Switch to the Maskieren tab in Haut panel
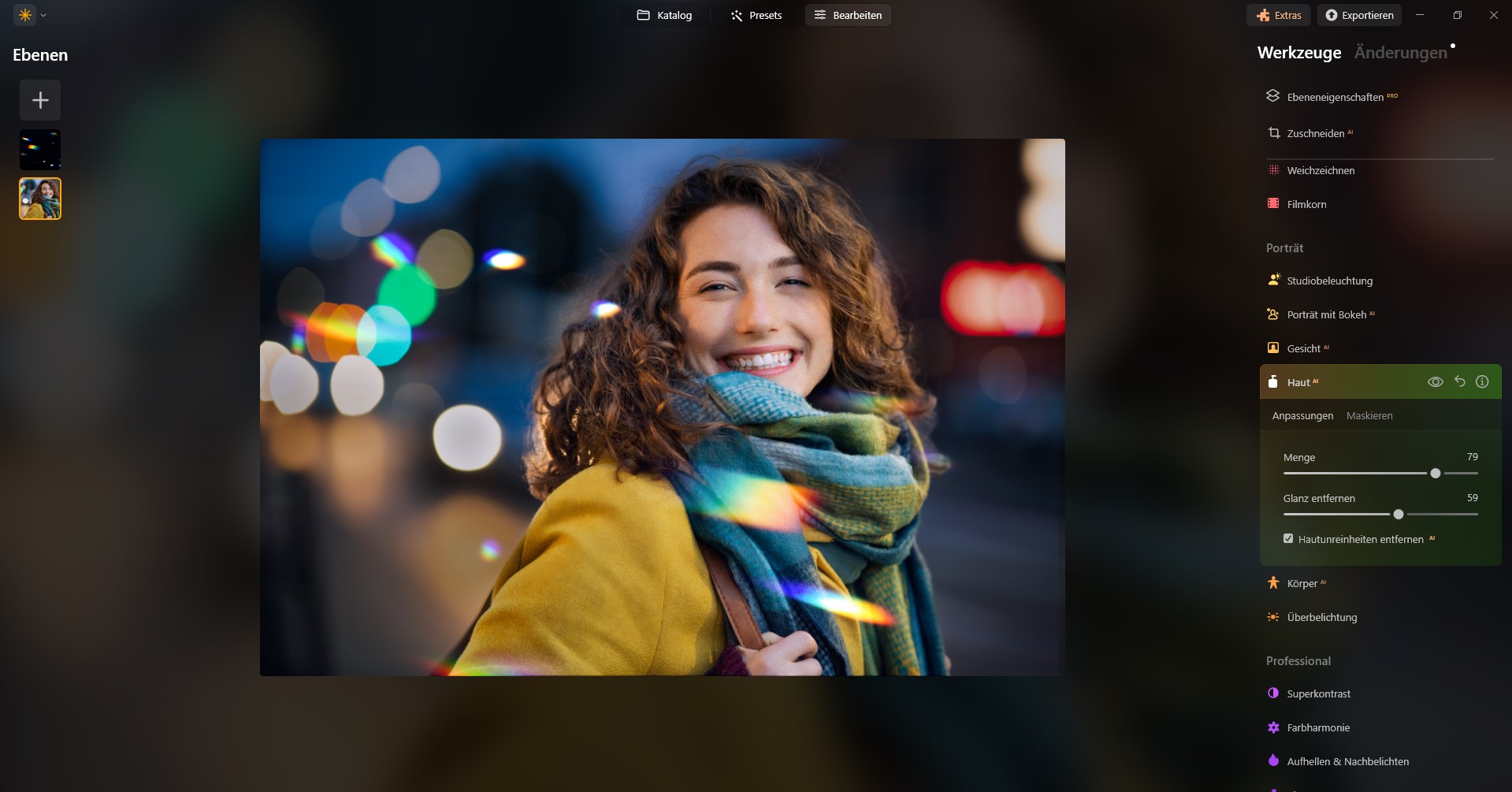The height and width of the screenshot is (792, 1512). pos(1369,415)
